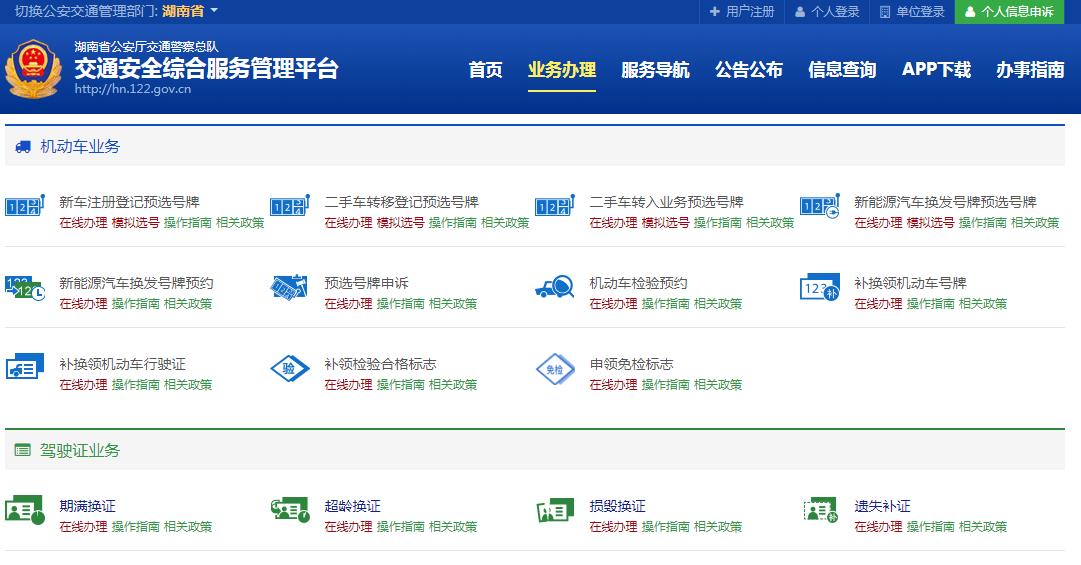
Task: Click the 个人登录 button
Action: coord(827,12)
